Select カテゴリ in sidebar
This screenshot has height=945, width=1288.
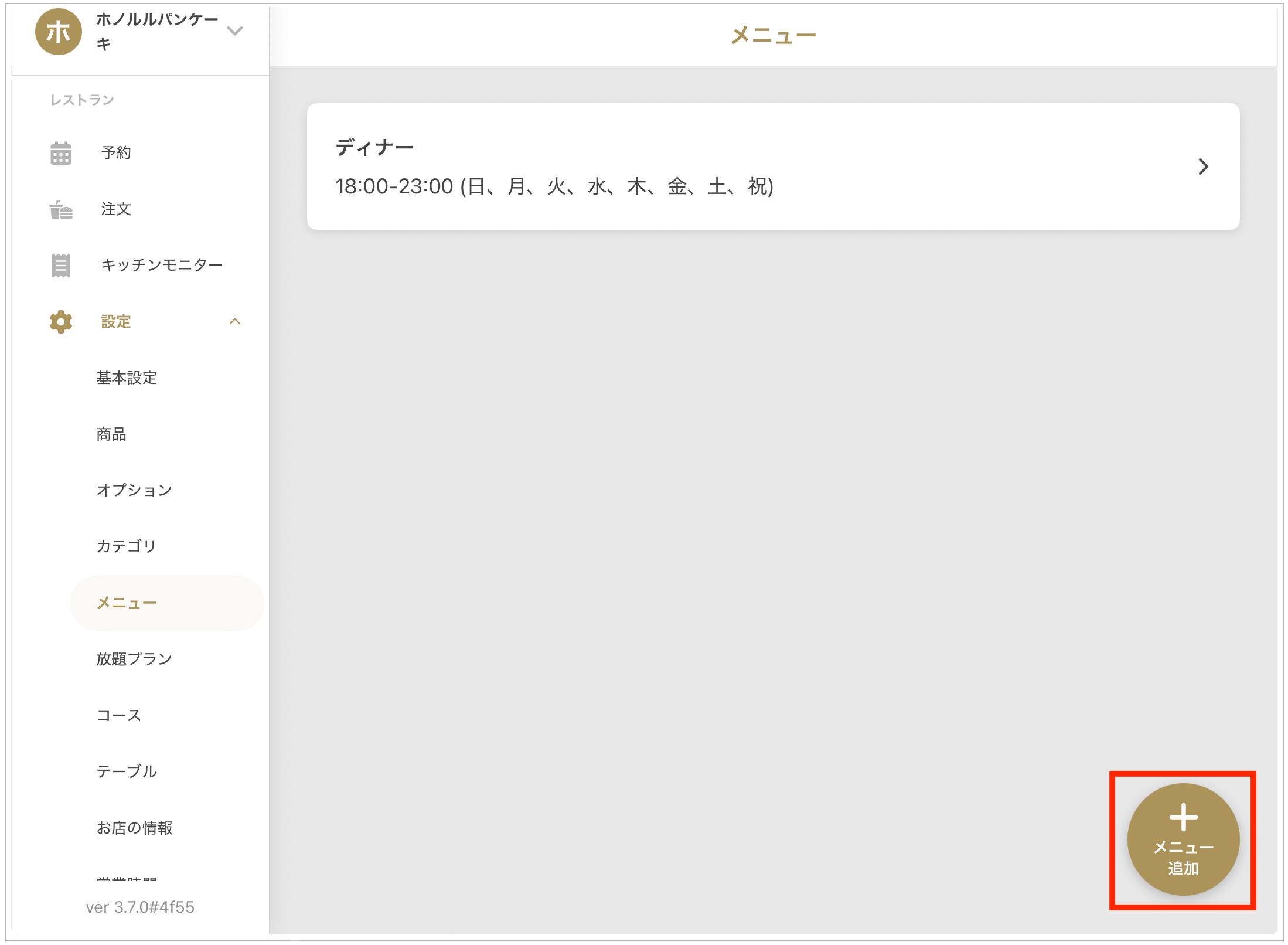coord(127,546)
